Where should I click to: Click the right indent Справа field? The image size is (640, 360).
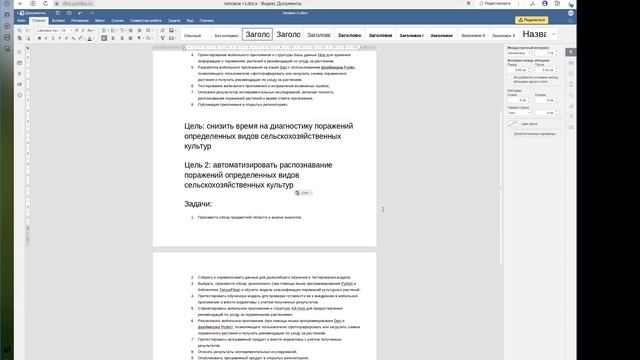tap(546, 100)
